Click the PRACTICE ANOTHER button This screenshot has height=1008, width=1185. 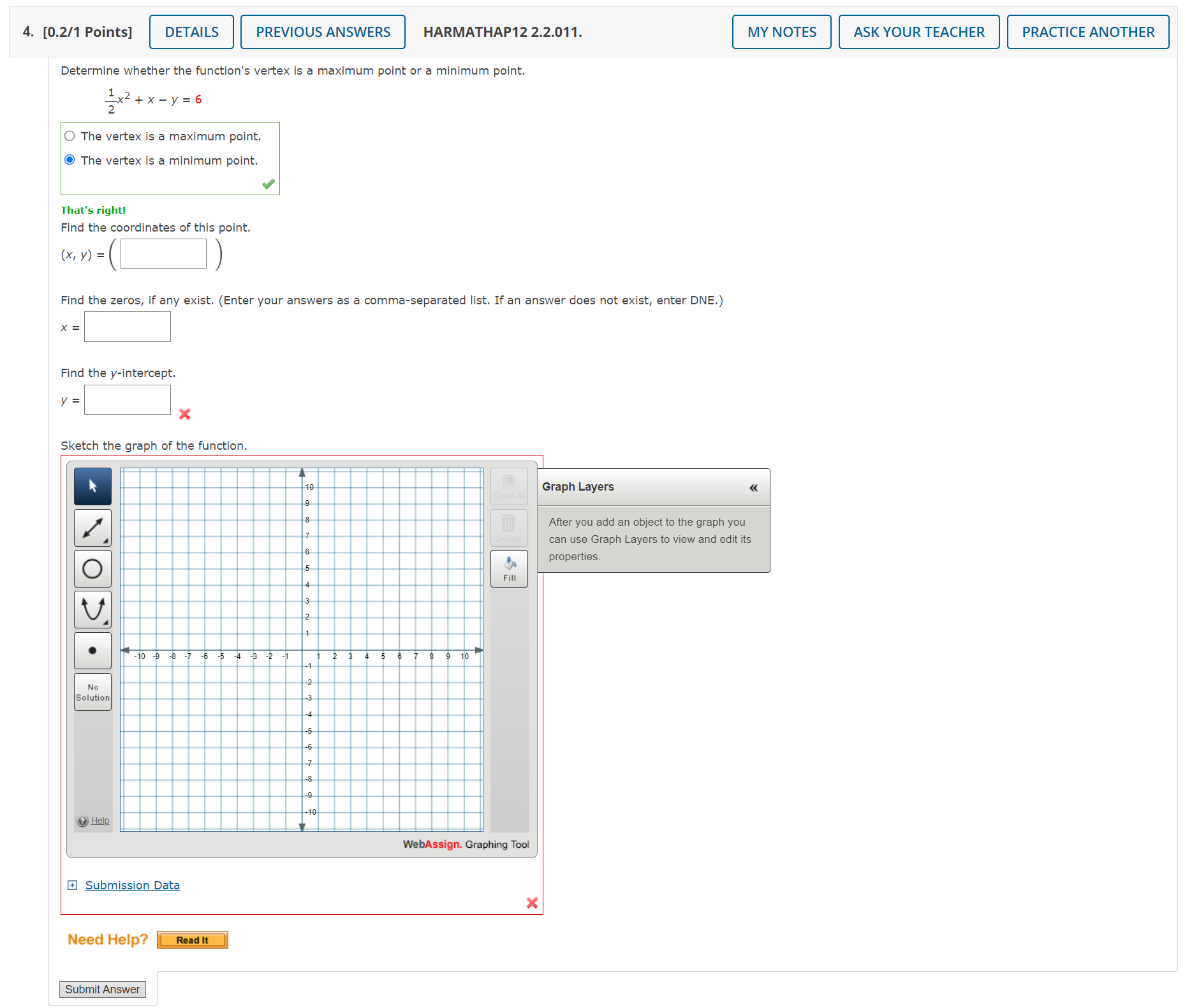click(x=1087, y=31)
